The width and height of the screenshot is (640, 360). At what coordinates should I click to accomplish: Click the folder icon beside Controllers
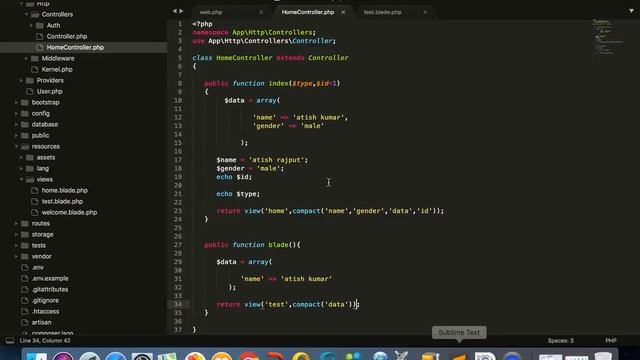click(x=35, y=14)
